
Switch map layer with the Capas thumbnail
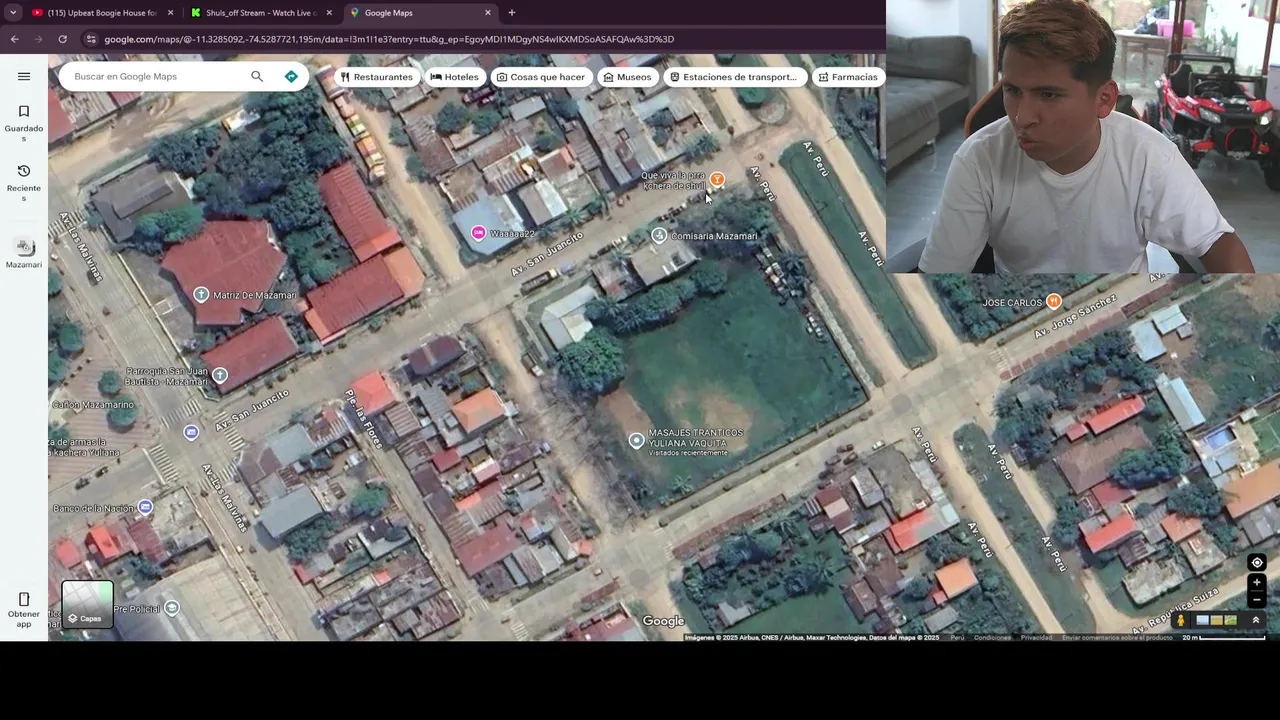(x=88, y=605)
